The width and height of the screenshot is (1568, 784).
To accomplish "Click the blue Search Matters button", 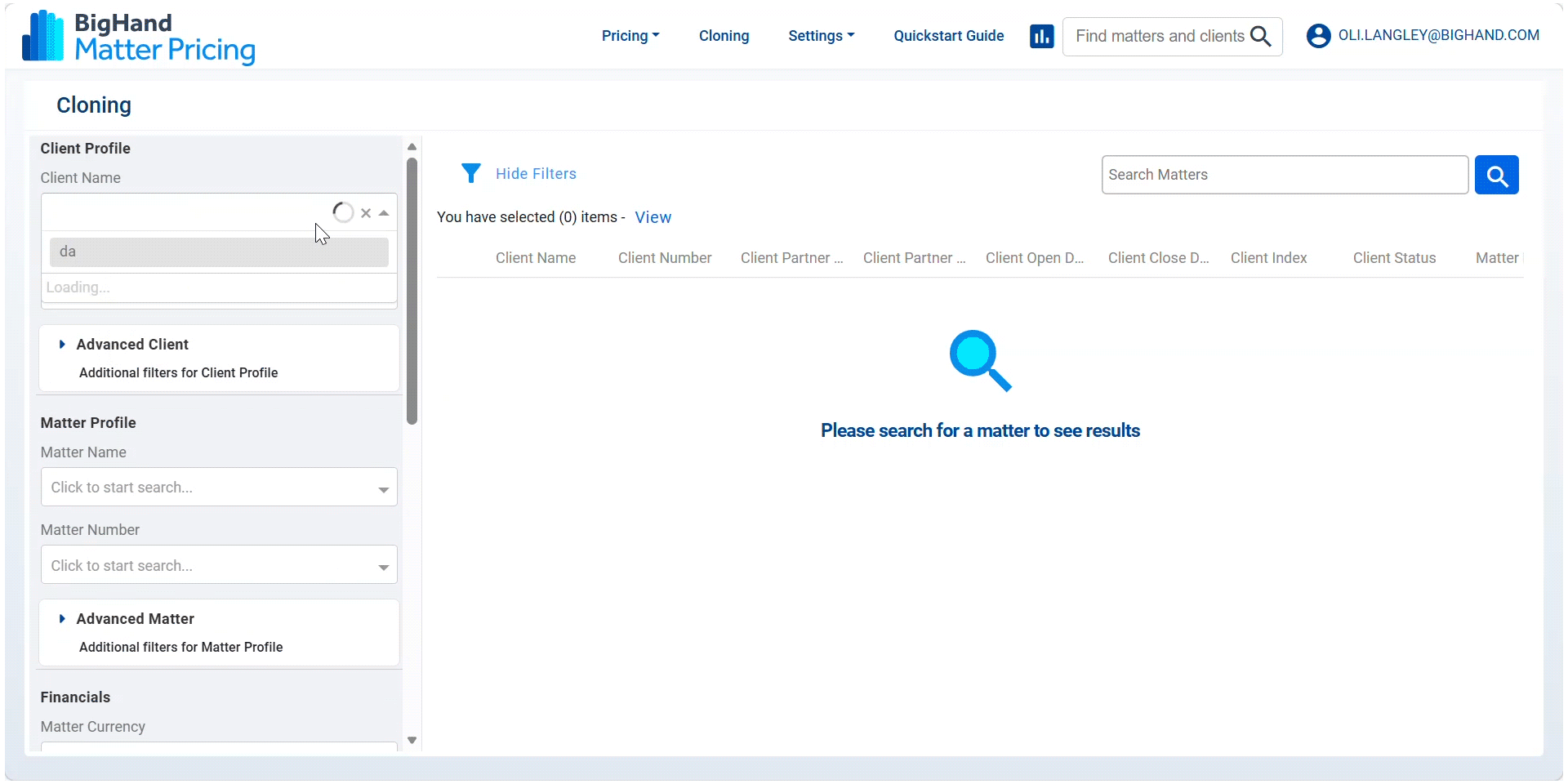I will (x=1496, y=175).
